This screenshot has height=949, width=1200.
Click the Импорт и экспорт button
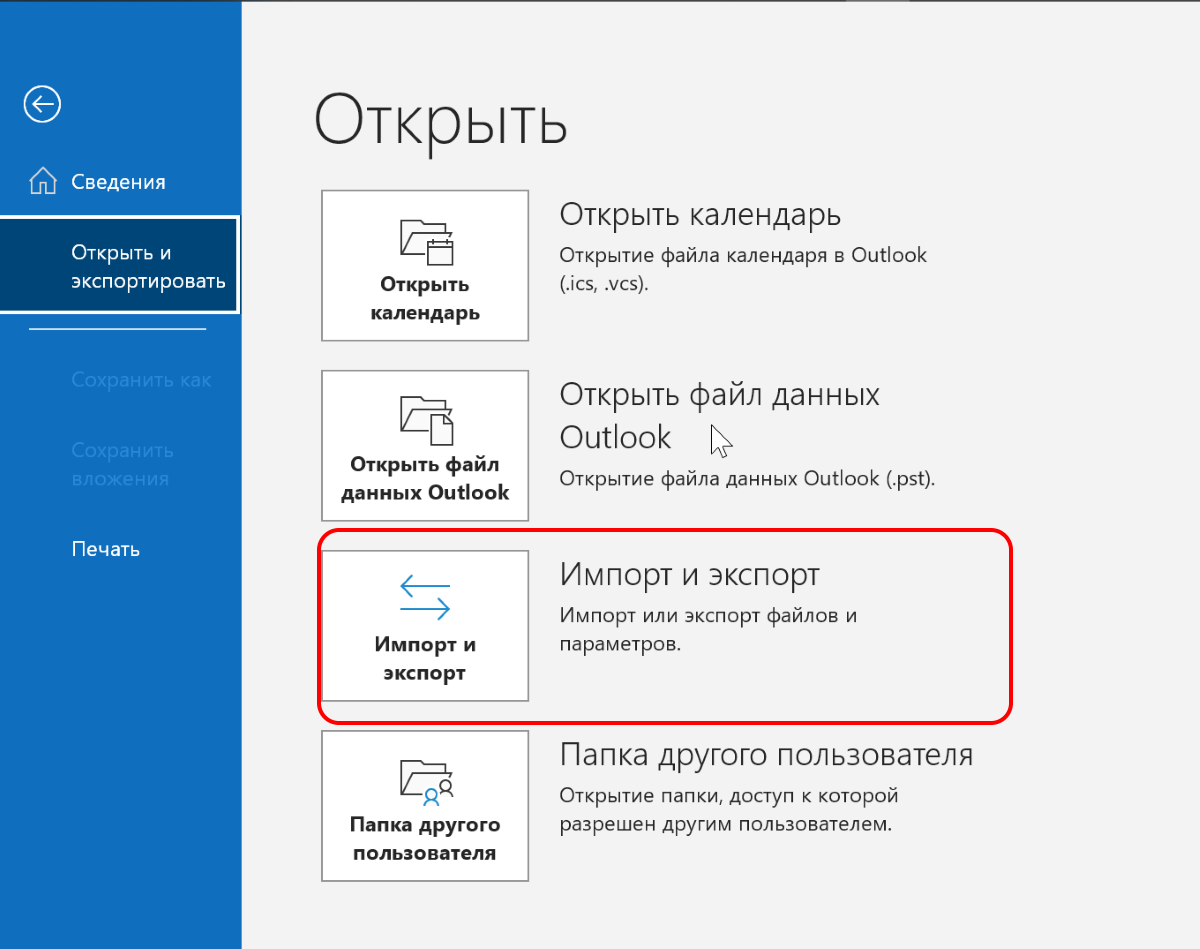point(425,626)
